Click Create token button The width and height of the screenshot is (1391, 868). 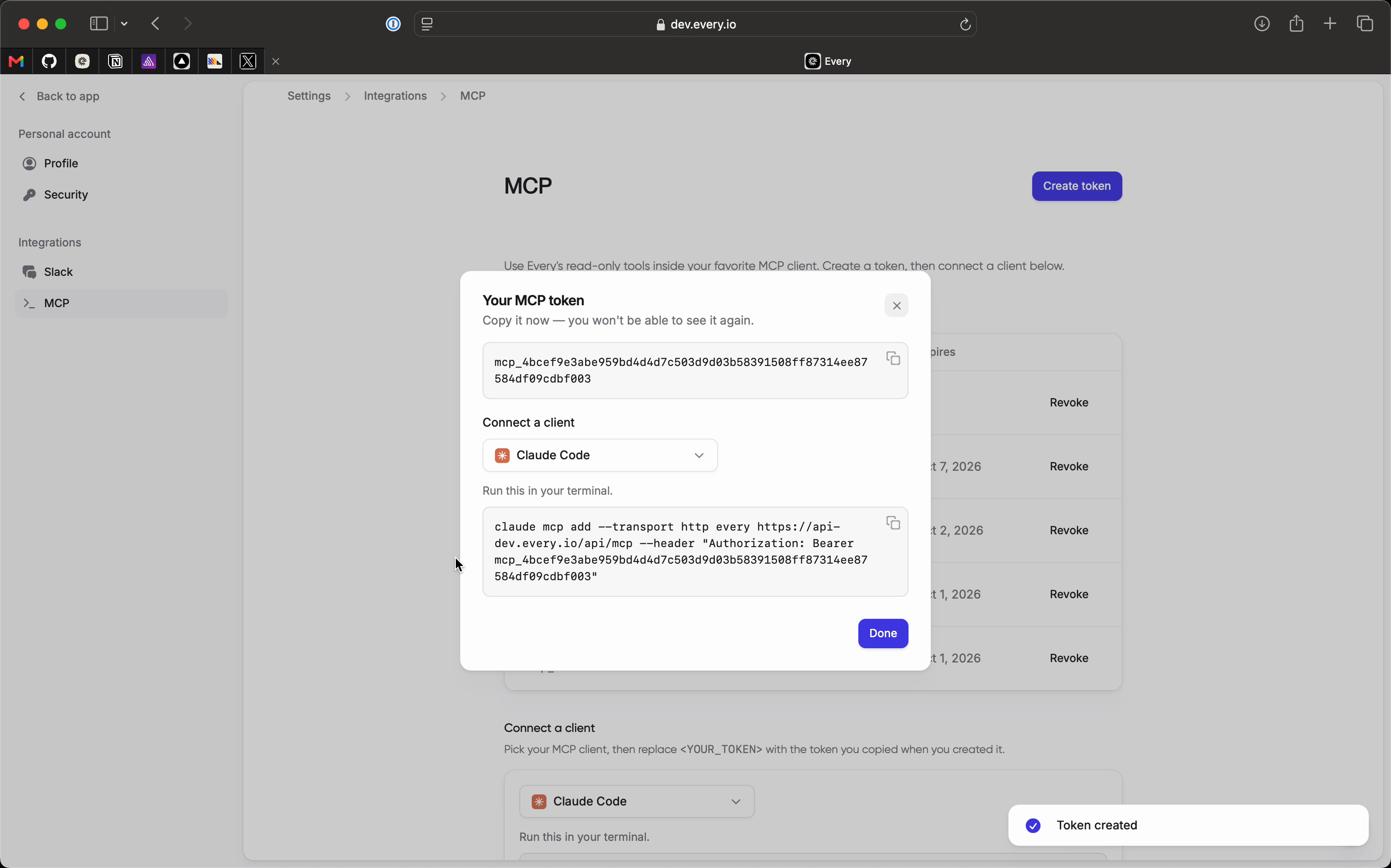(1076, 186)
